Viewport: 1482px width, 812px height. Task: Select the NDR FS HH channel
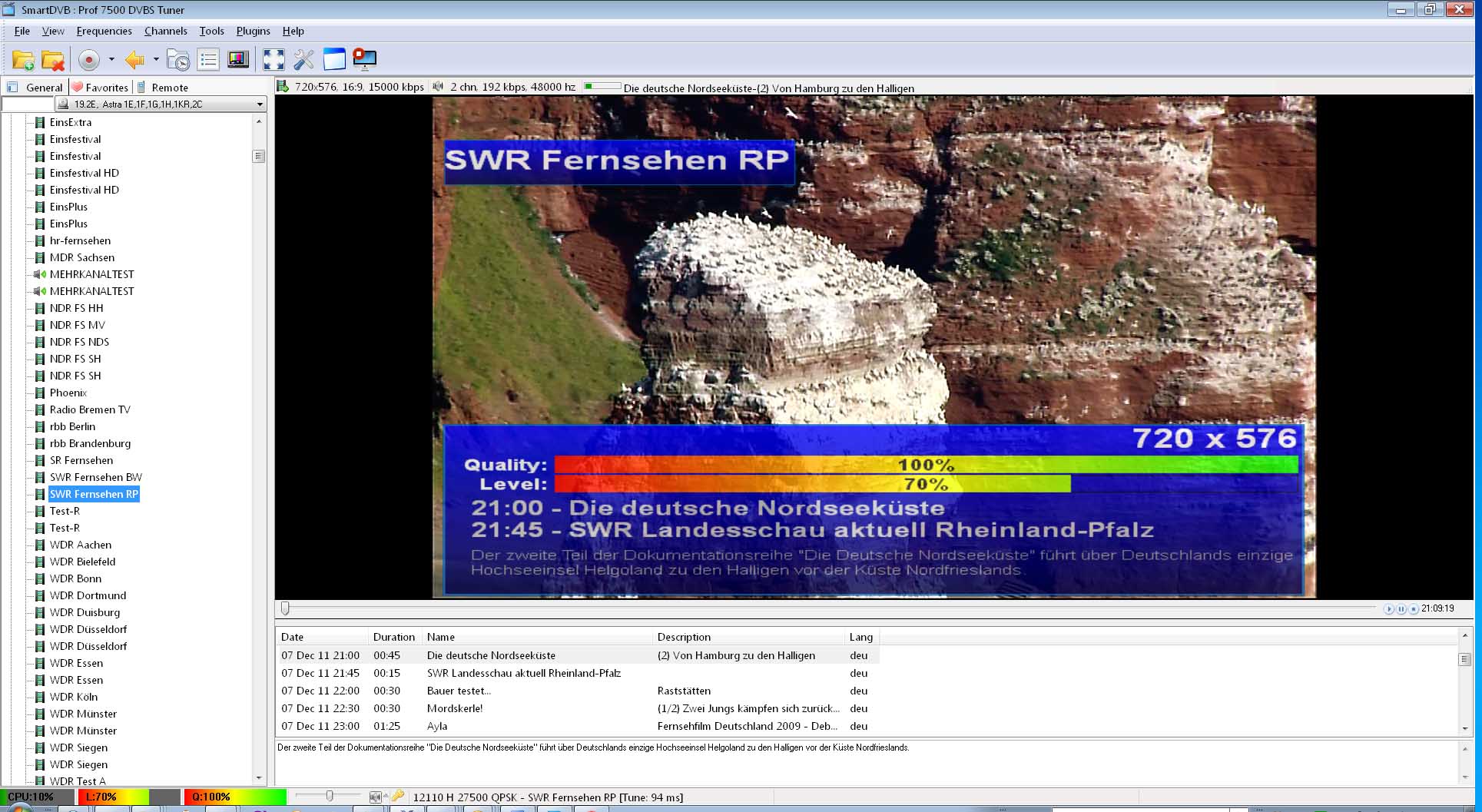coord(76,308)
